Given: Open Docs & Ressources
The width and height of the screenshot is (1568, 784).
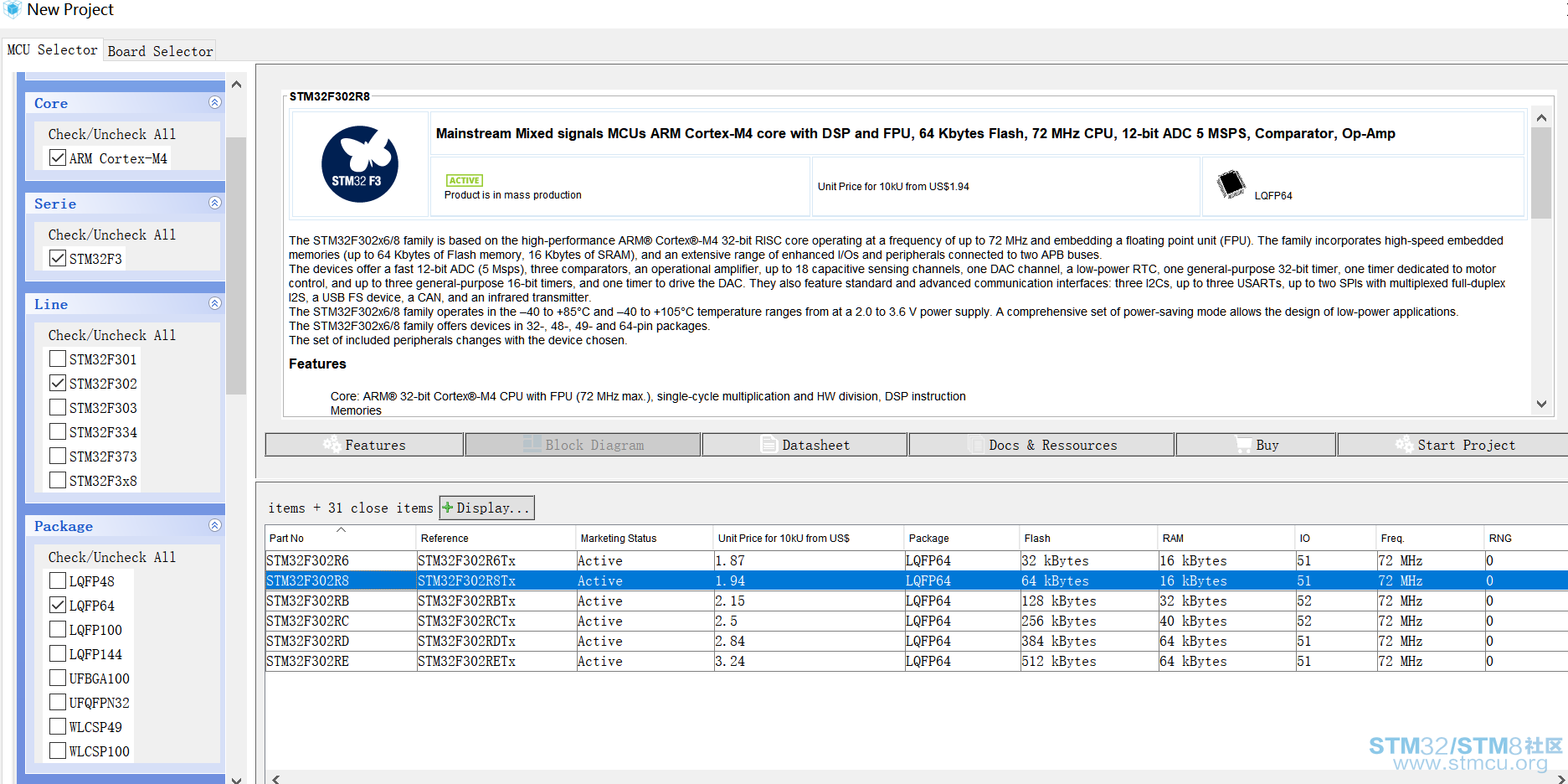Looking at the screenshot, I should (x=1041, y=445).
